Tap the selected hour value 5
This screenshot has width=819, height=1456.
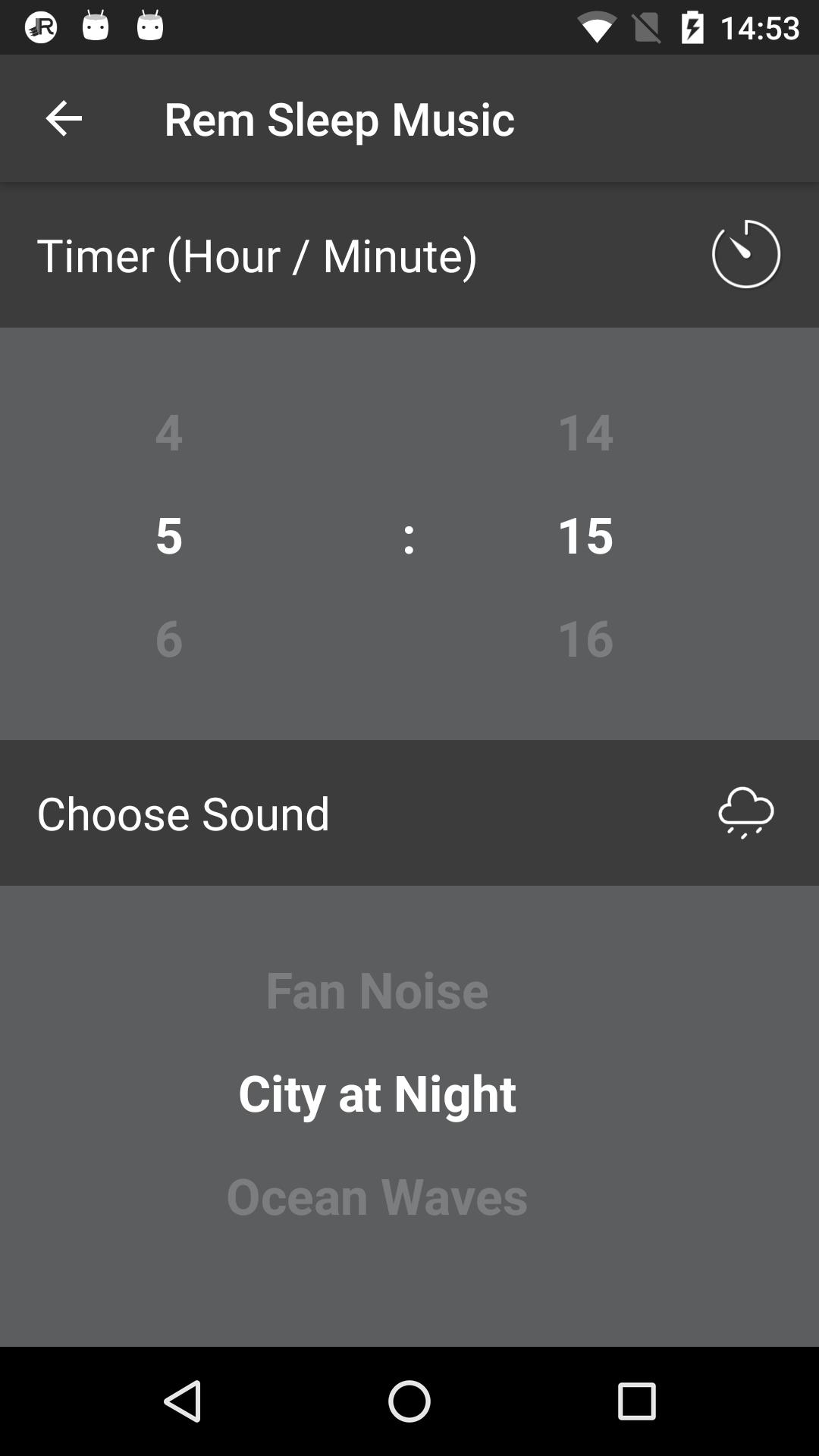tap(168, 535)
